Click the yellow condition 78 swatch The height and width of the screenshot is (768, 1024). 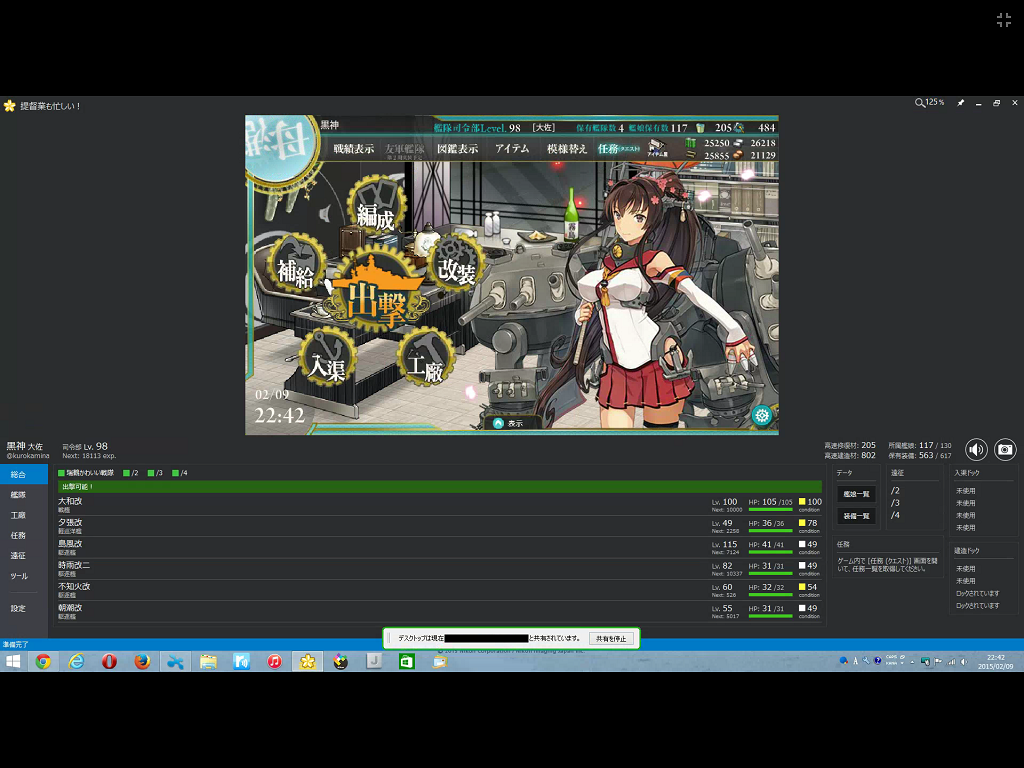click(802, 523)
